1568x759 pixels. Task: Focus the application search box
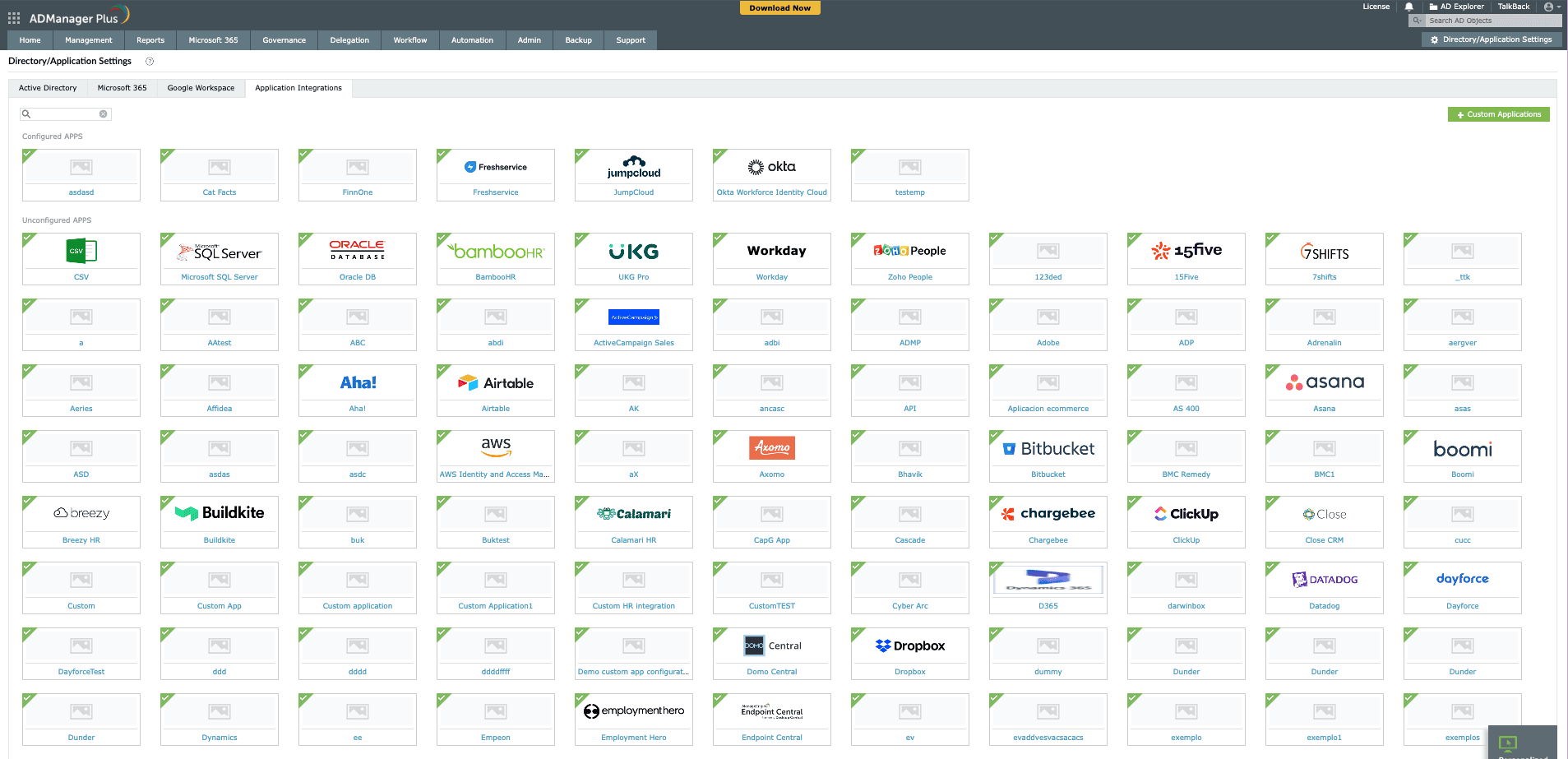tap(65, 114)
